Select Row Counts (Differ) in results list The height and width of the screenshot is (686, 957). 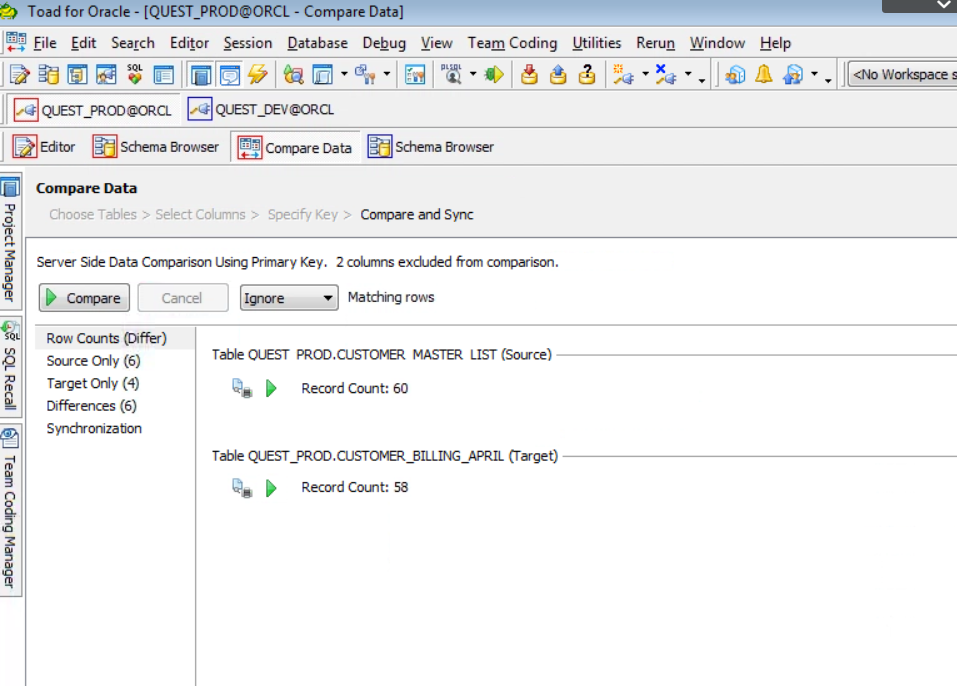[x=106, y=338]
